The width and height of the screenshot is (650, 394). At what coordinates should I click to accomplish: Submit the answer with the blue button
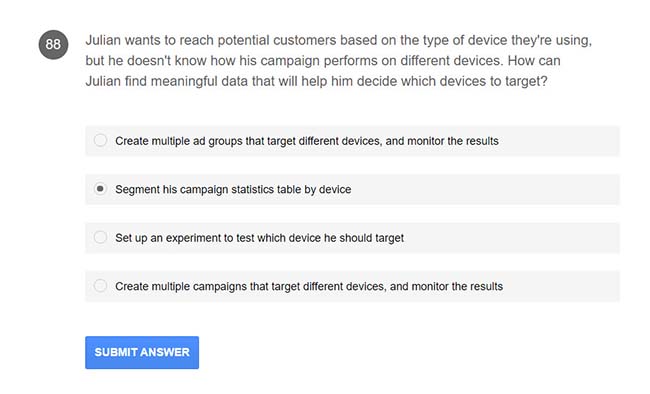pos(142,352)
